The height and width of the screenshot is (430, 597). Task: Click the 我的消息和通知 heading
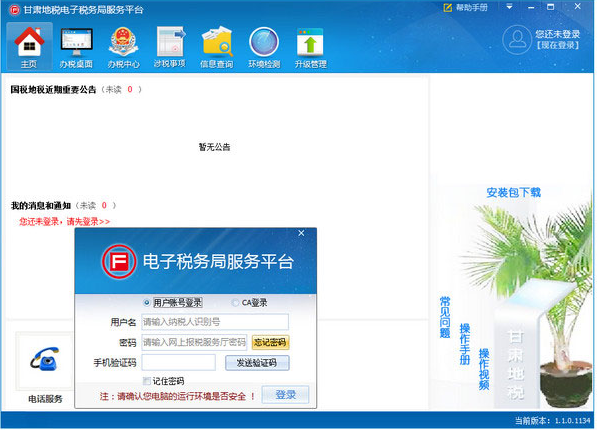click(x=41, y=206)
